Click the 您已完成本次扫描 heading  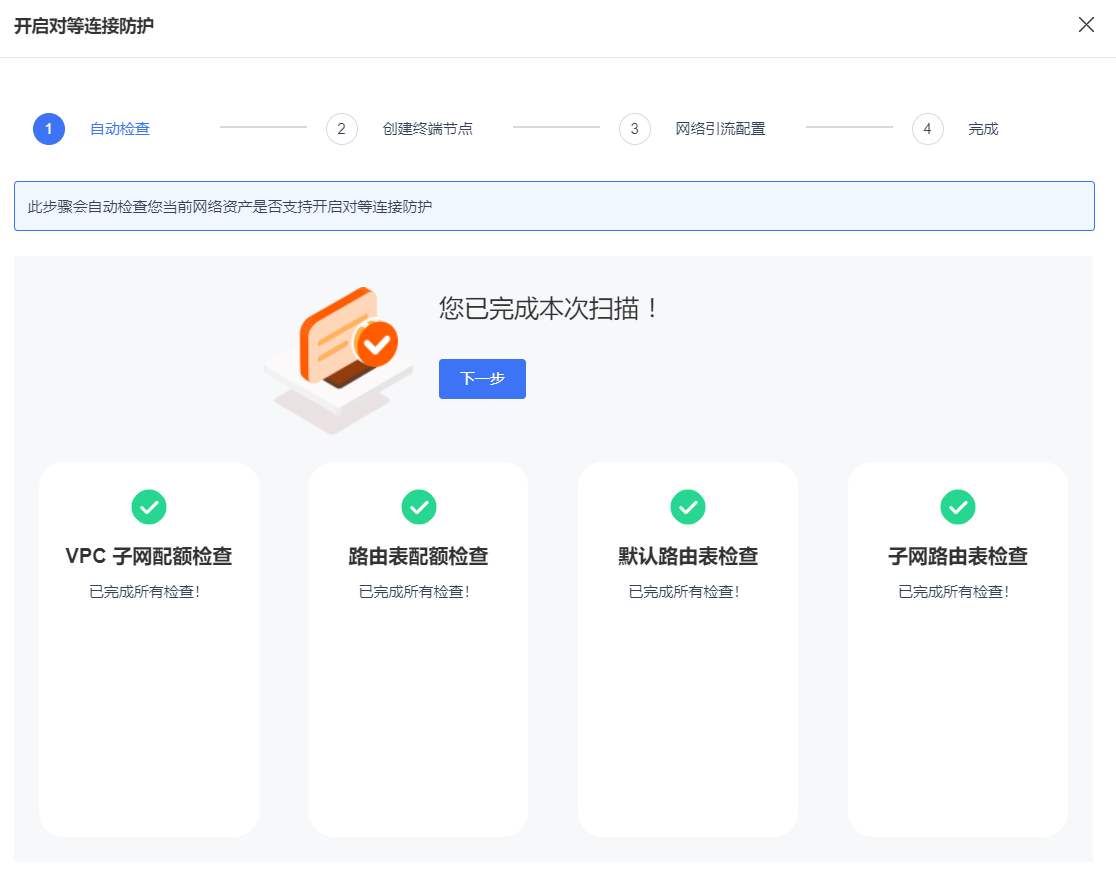pyautogui.click(x=550, y=308)
